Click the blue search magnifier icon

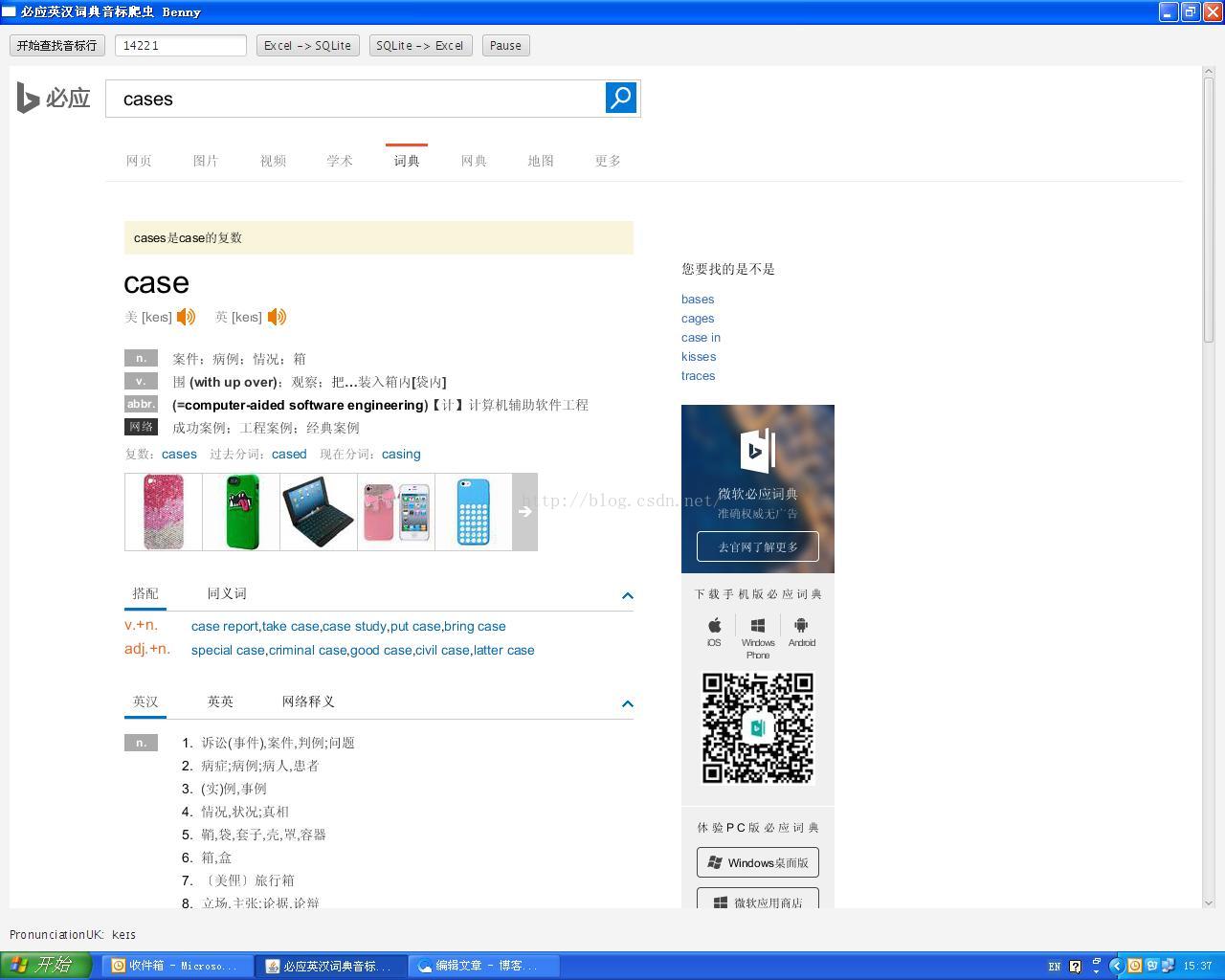pyautogui.click(x=621, y=98)
